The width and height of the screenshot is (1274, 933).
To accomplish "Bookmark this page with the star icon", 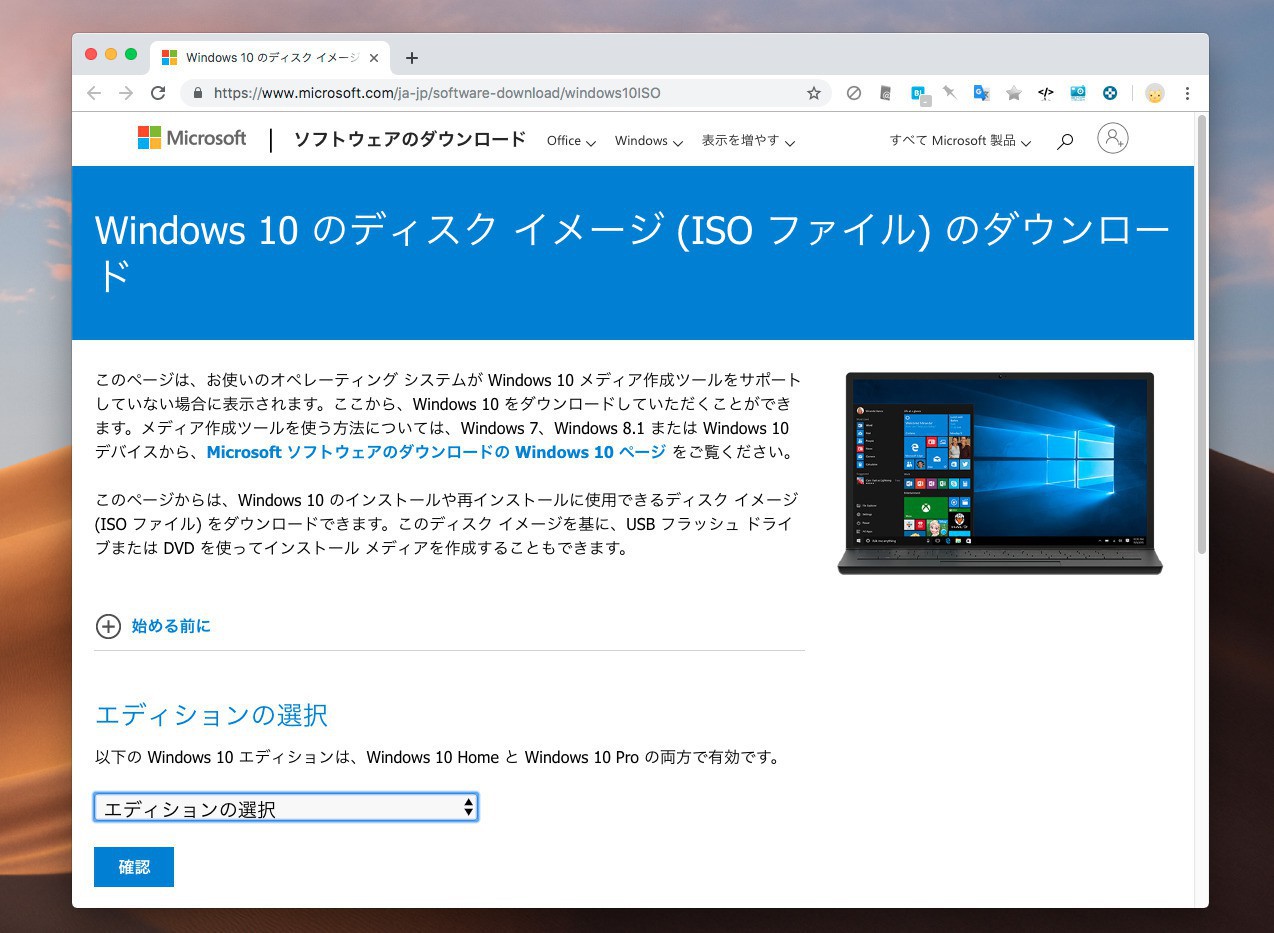I will [814, 93].
